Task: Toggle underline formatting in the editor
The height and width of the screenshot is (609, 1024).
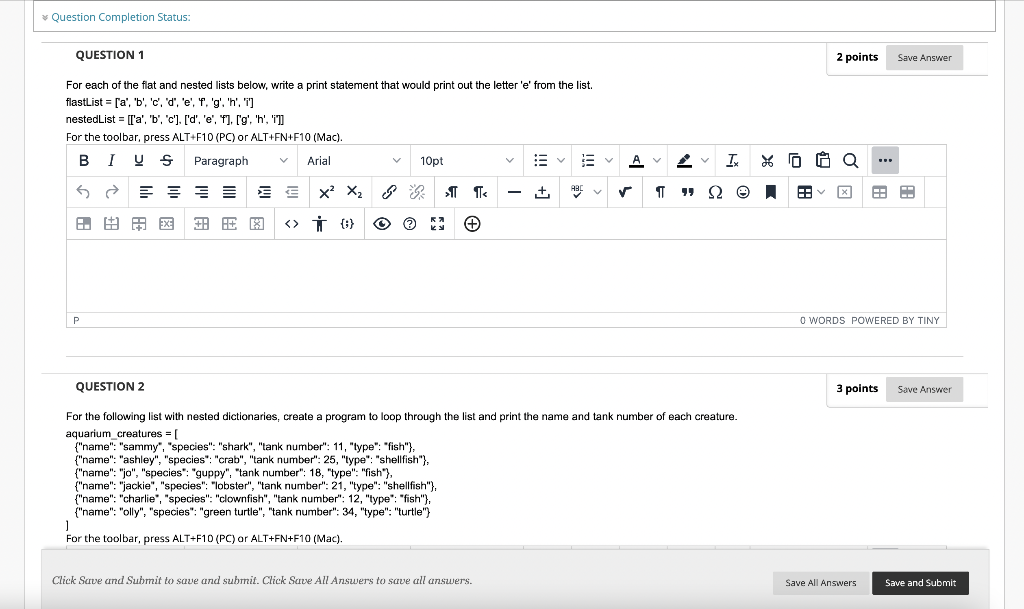Action: pos(138,161)
